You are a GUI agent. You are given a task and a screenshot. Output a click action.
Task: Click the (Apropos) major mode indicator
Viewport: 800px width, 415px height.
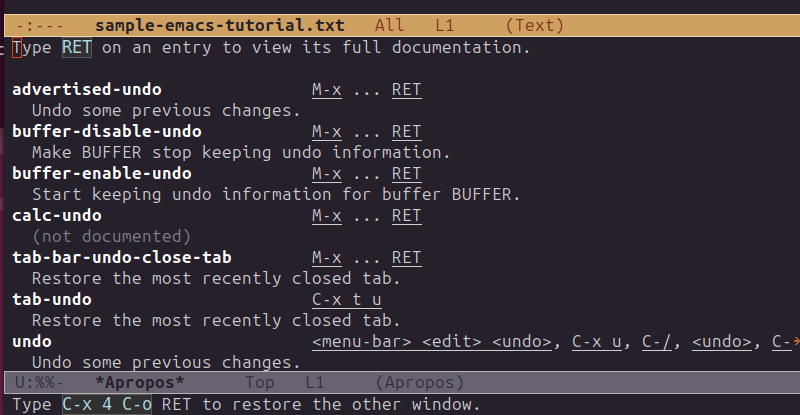(x=418, y=382)
